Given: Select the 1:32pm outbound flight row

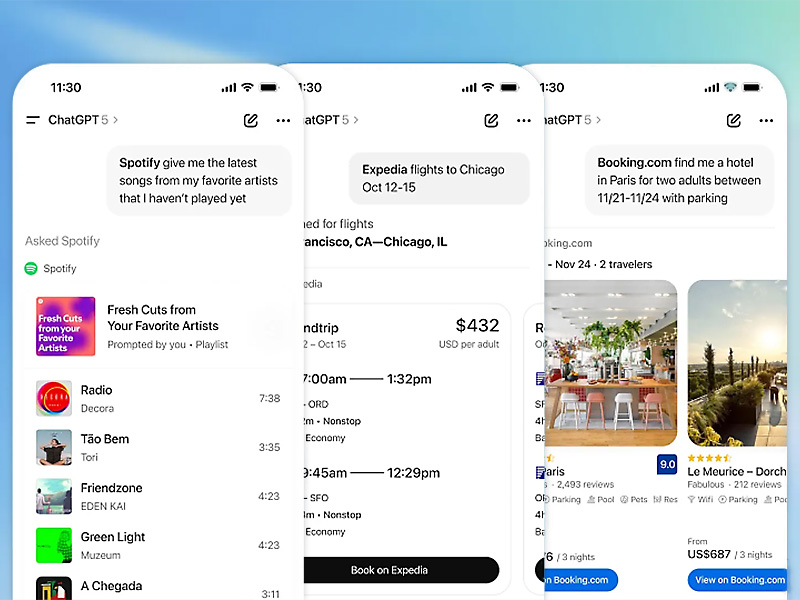Looking at the screenshot, I should pos(367,379).
